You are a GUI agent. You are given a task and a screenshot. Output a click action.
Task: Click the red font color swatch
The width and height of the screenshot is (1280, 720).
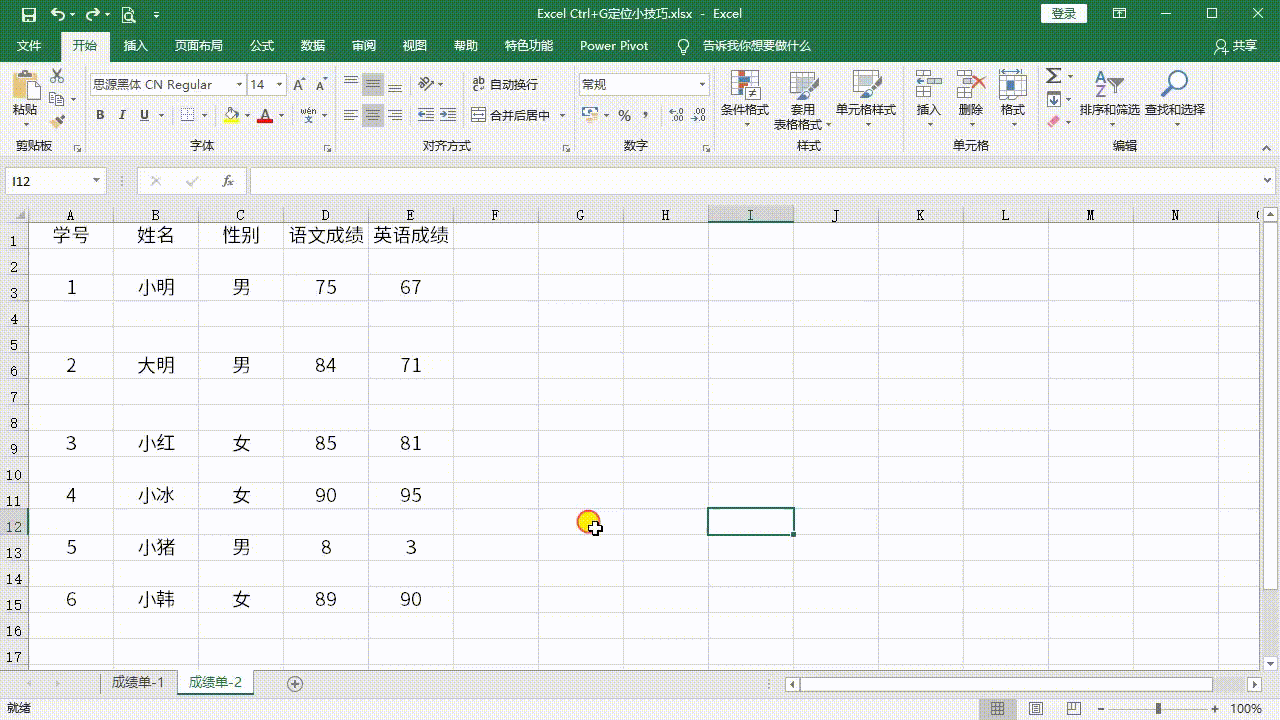[264, 115]
